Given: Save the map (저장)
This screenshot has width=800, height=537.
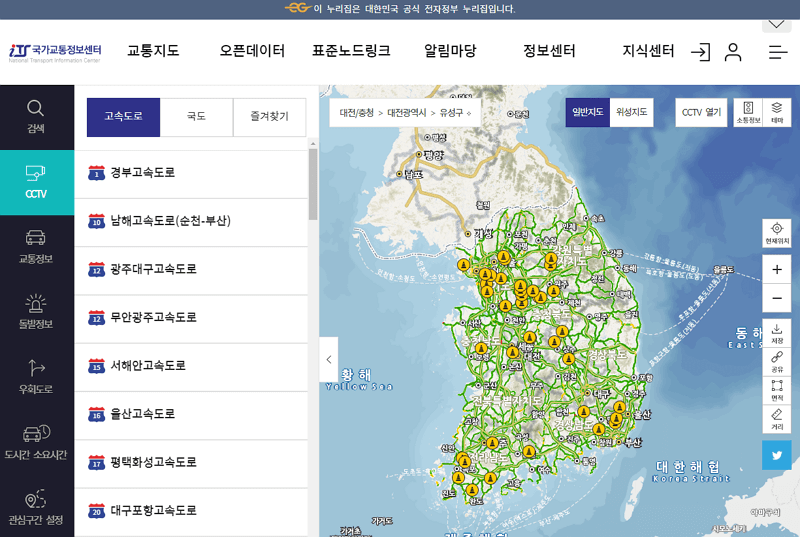Looking at the screenshot, I should coord(777,334).
